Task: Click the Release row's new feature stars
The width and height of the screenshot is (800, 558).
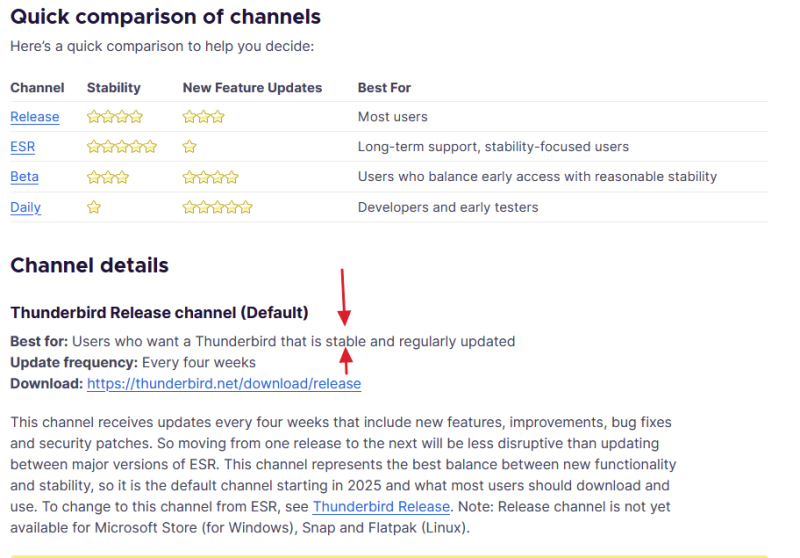Action: 203,117
